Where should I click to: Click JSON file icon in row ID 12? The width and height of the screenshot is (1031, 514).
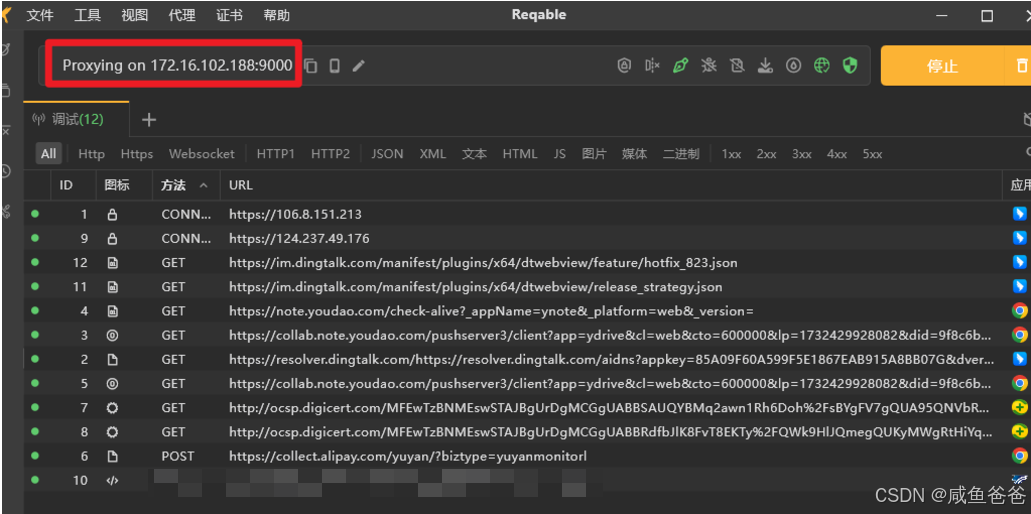pos(112,263)
